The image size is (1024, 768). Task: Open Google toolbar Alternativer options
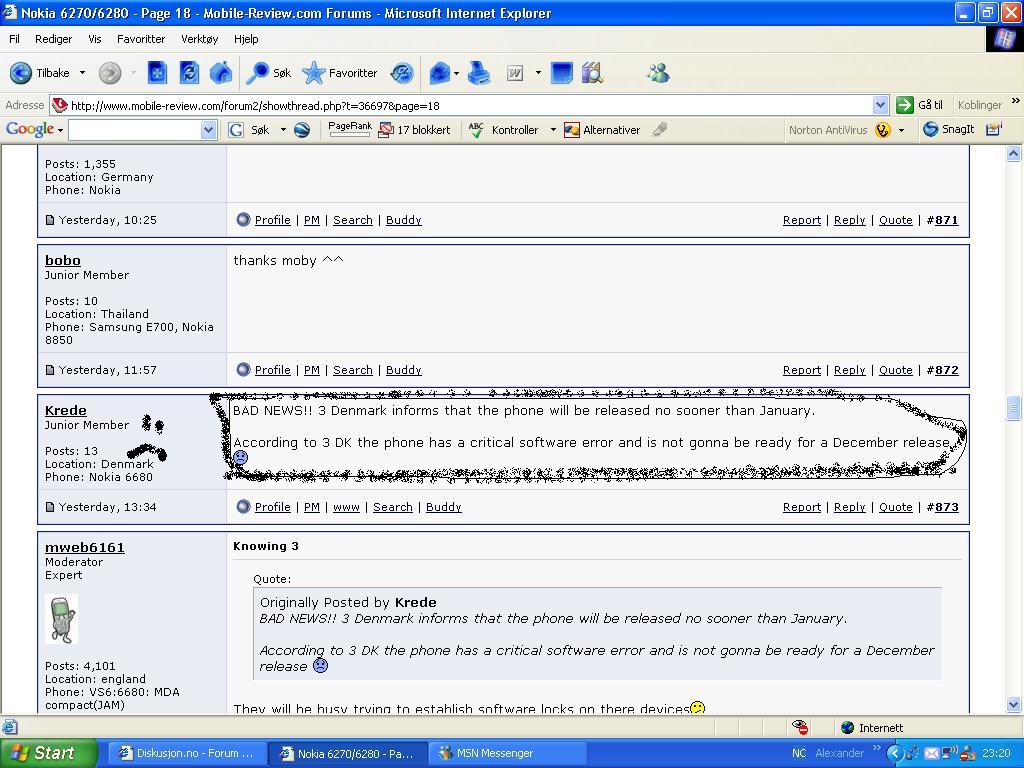602,130
